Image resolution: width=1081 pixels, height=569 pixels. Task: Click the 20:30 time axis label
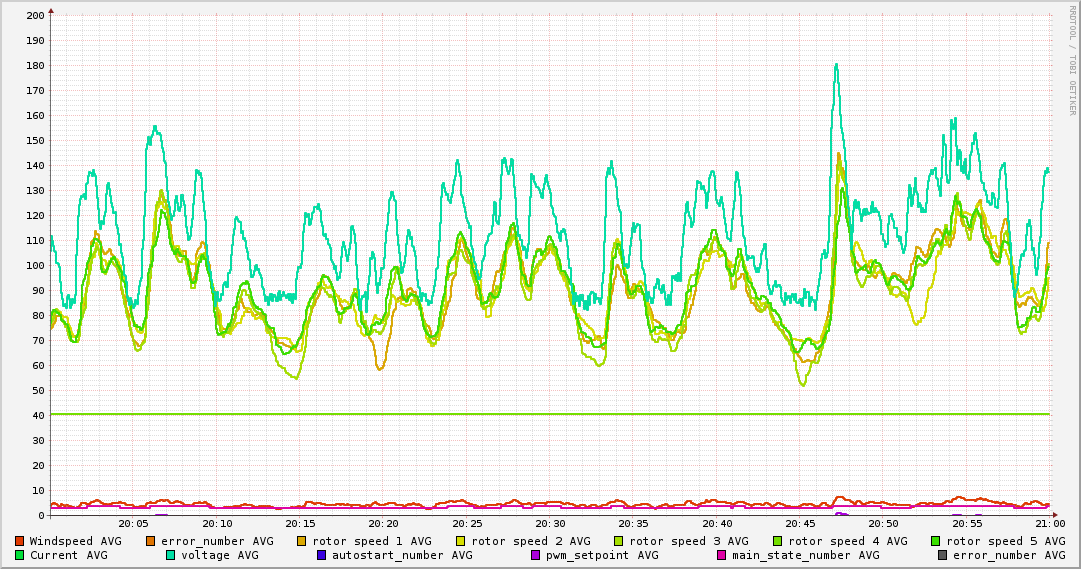(550, 523)
